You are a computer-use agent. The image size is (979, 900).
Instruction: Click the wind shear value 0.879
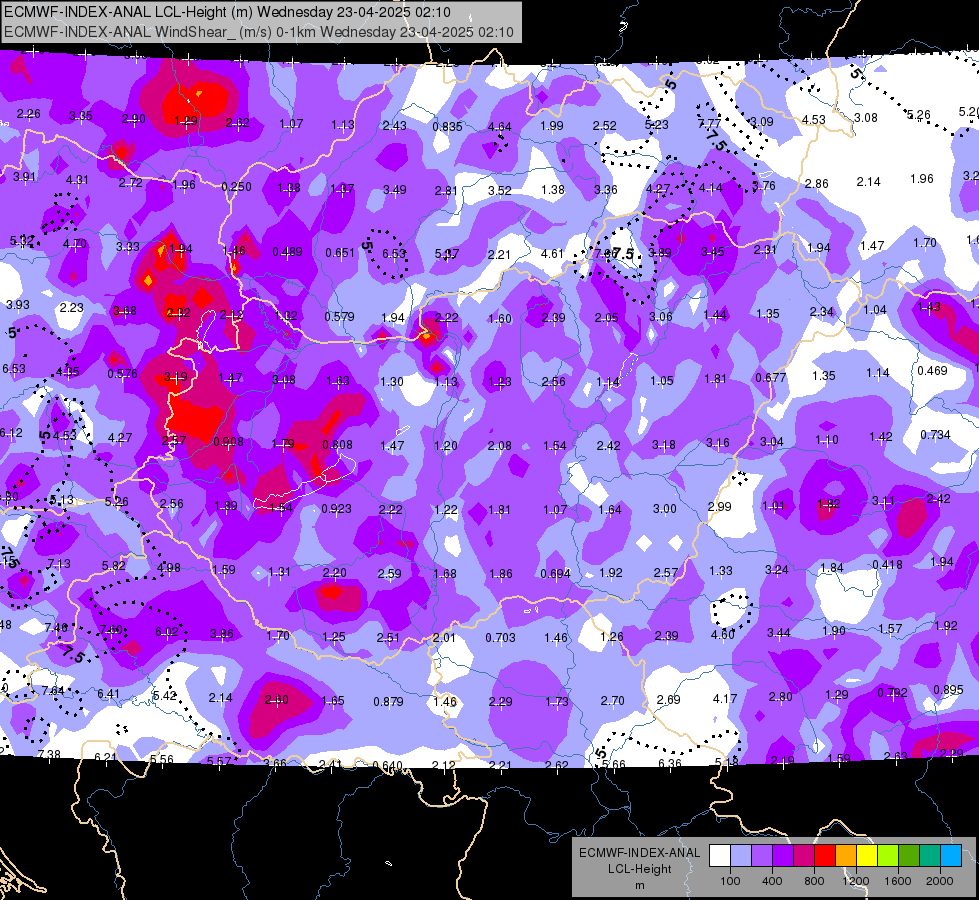388,702
